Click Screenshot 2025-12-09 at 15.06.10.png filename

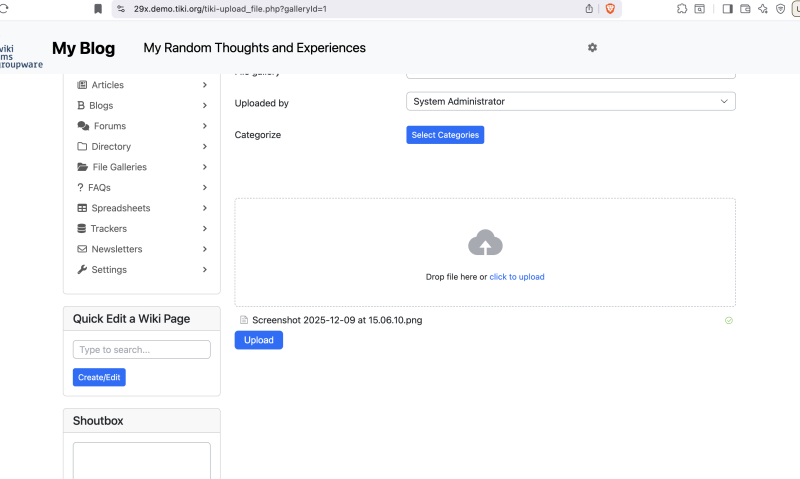click(x=337, y=320)
